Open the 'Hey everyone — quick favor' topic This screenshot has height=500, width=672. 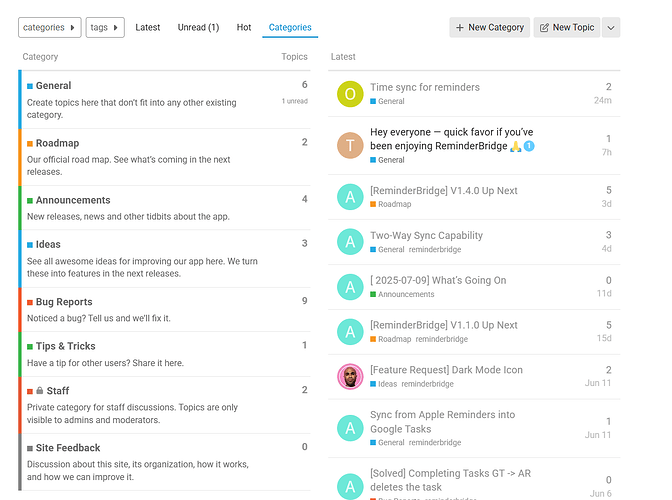point(452,139)
